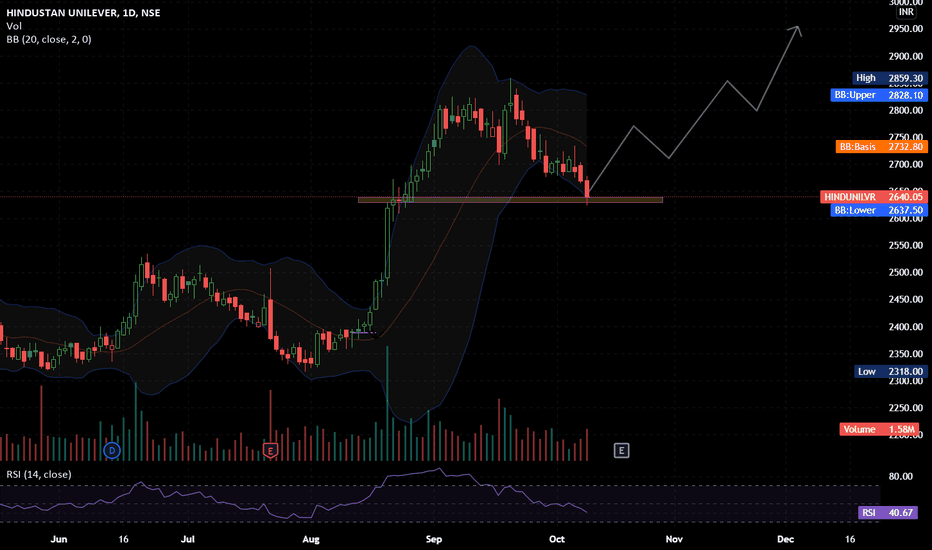Click the upcoming earnings 'E' marker near Nov
This screenshot has height=550, width=932.
point(621,451)
